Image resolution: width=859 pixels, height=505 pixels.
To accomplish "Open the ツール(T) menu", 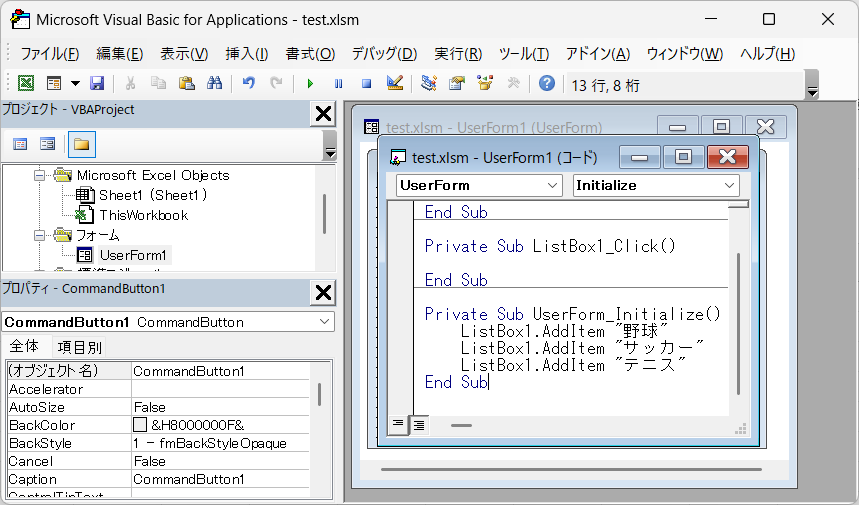I will [524, 54].
